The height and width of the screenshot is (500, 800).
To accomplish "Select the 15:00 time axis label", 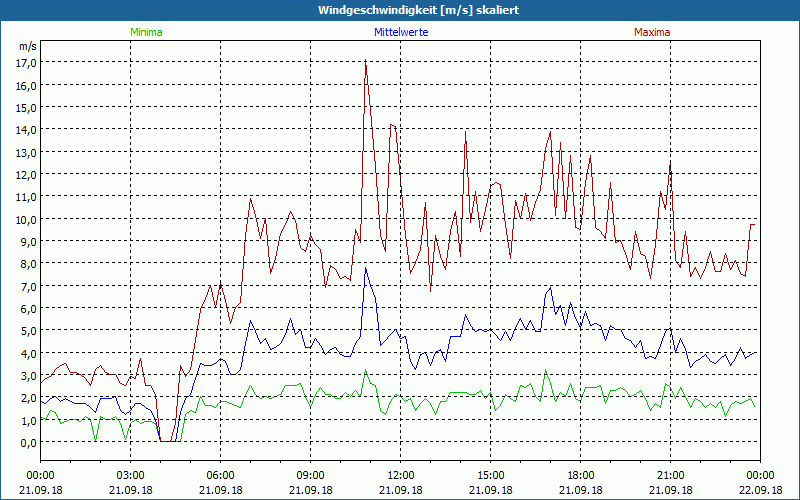I will [x=491, y=475].
